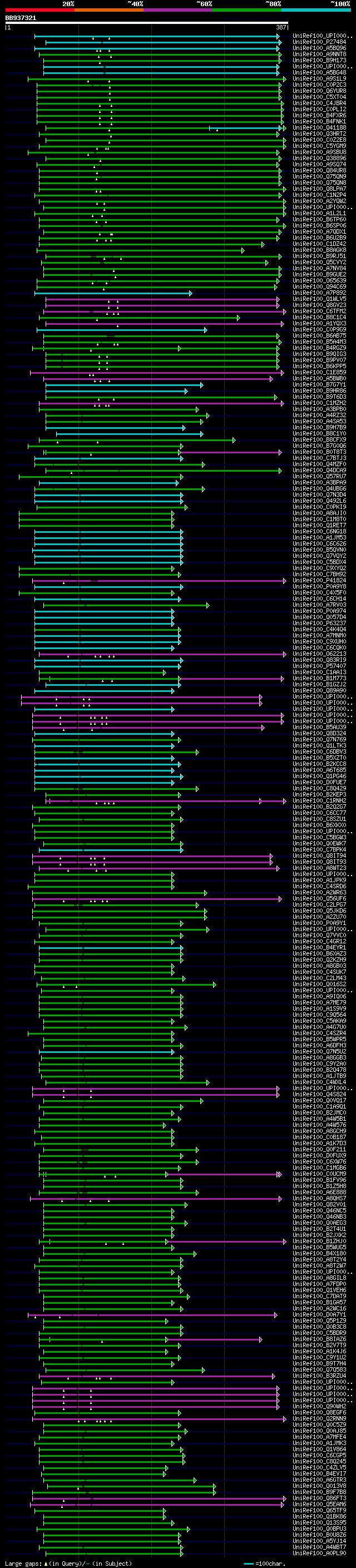The image size is (356, 1568).
Task: Click the white query sequence bar
Action: (147, 22)
